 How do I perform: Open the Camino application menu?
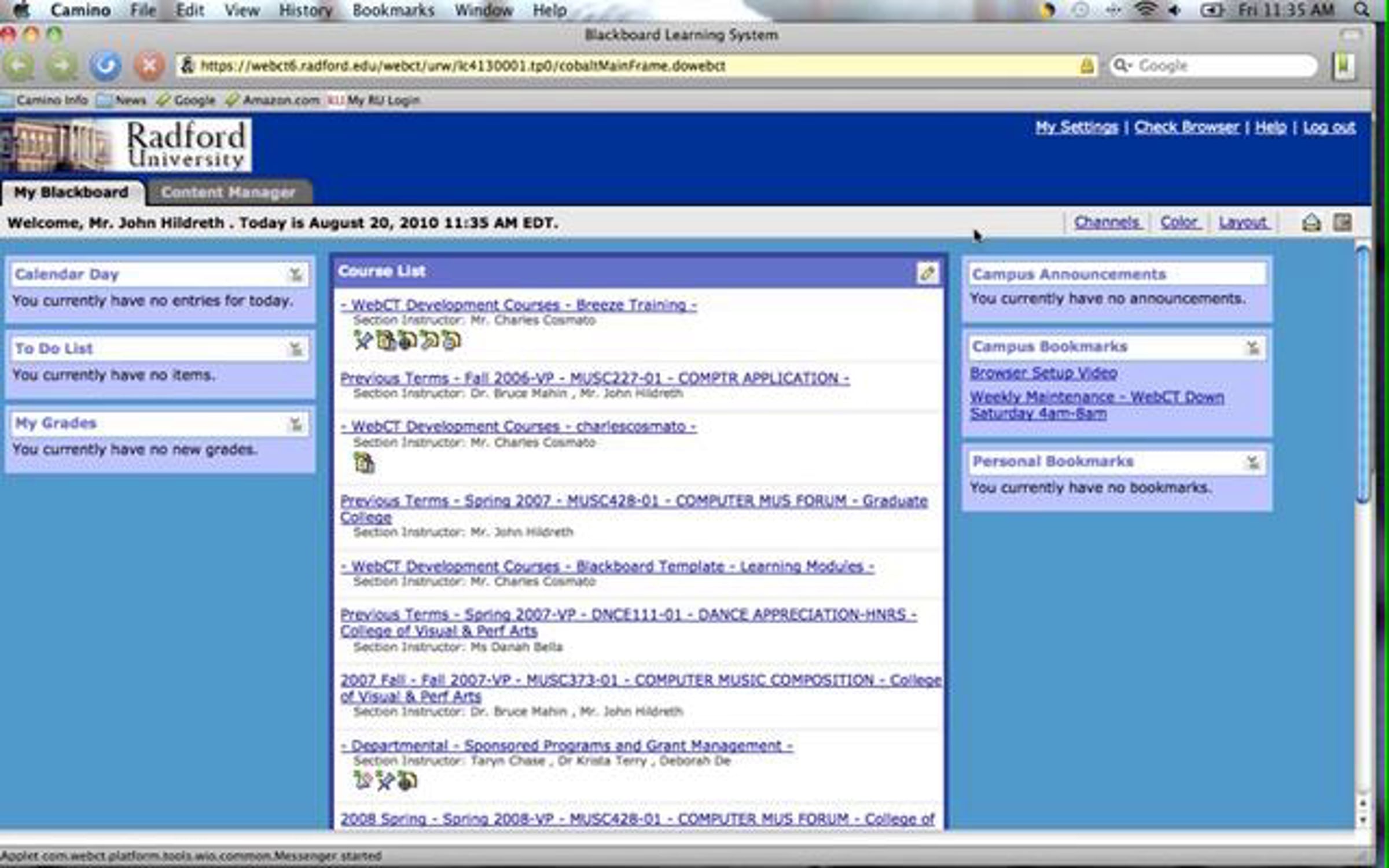pos(80,10)
